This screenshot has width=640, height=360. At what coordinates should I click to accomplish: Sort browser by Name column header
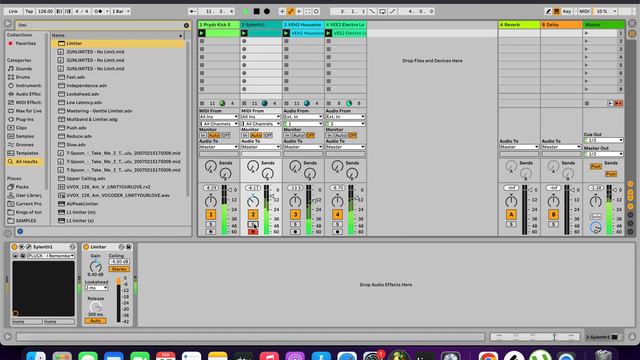[118, 36]
